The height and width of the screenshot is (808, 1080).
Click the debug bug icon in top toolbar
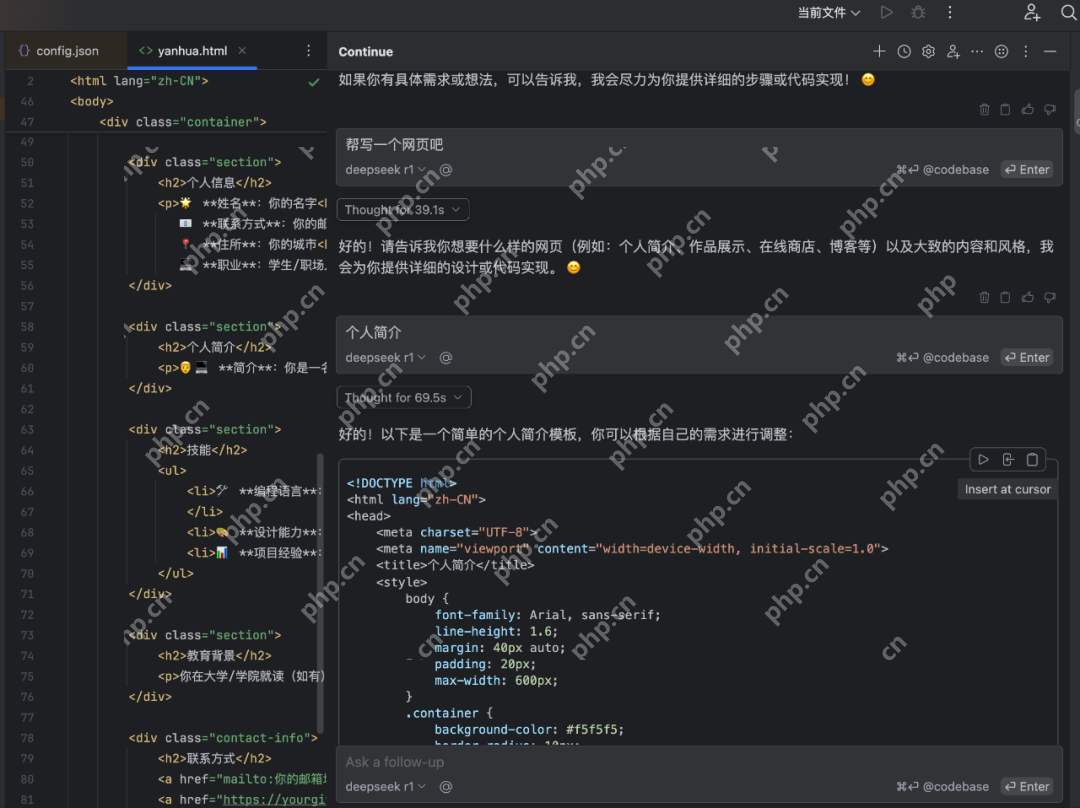pyautogui.click(x=918, y=13)
